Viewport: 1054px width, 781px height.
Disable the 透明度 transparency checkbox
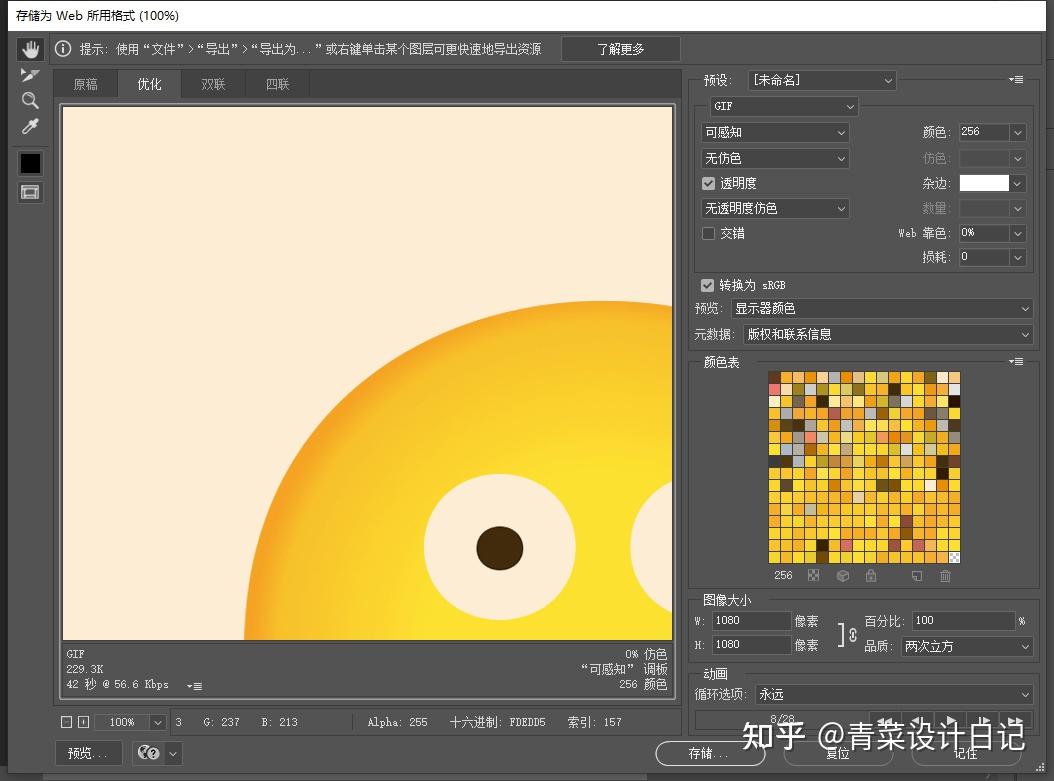tap(708, 183)
